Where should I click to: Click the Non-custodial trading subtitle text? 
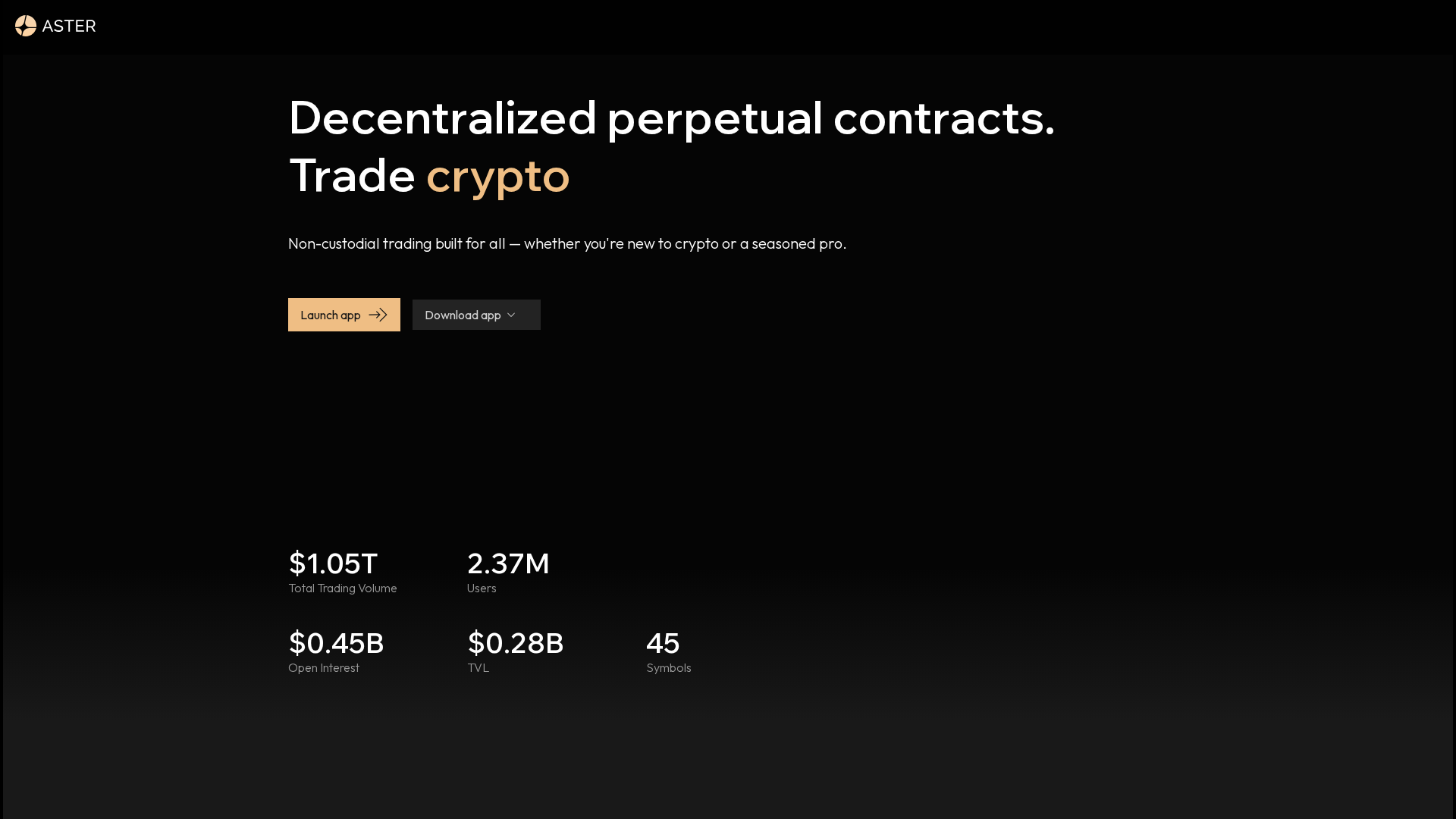[x=566, y=243]
